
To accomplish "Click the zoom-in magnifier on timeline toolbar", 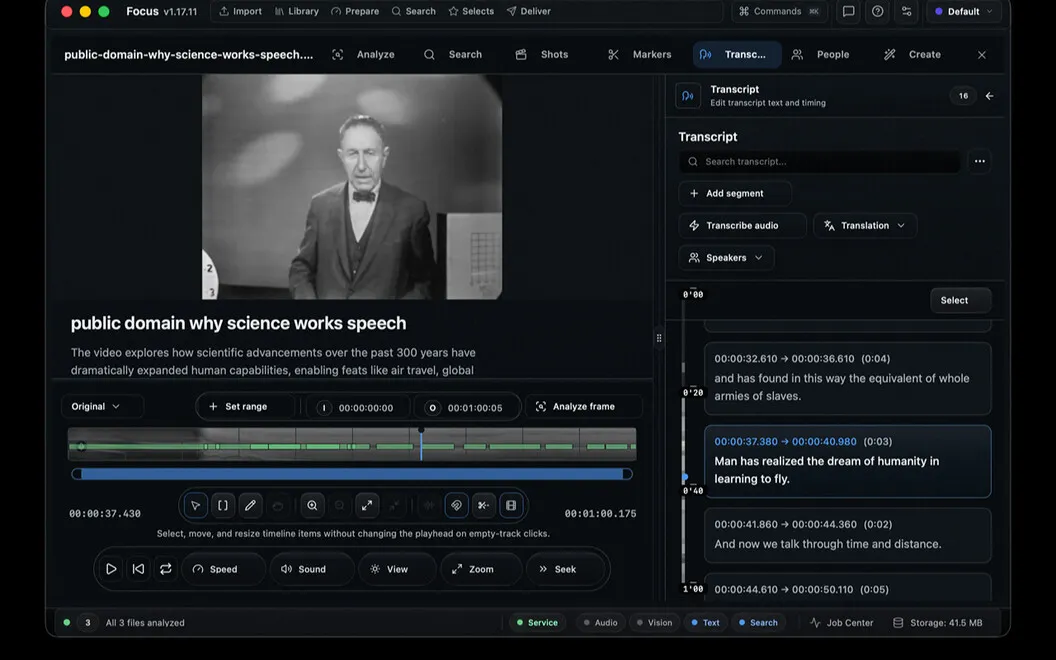I will pyautogui.click(x=312, y=505).
